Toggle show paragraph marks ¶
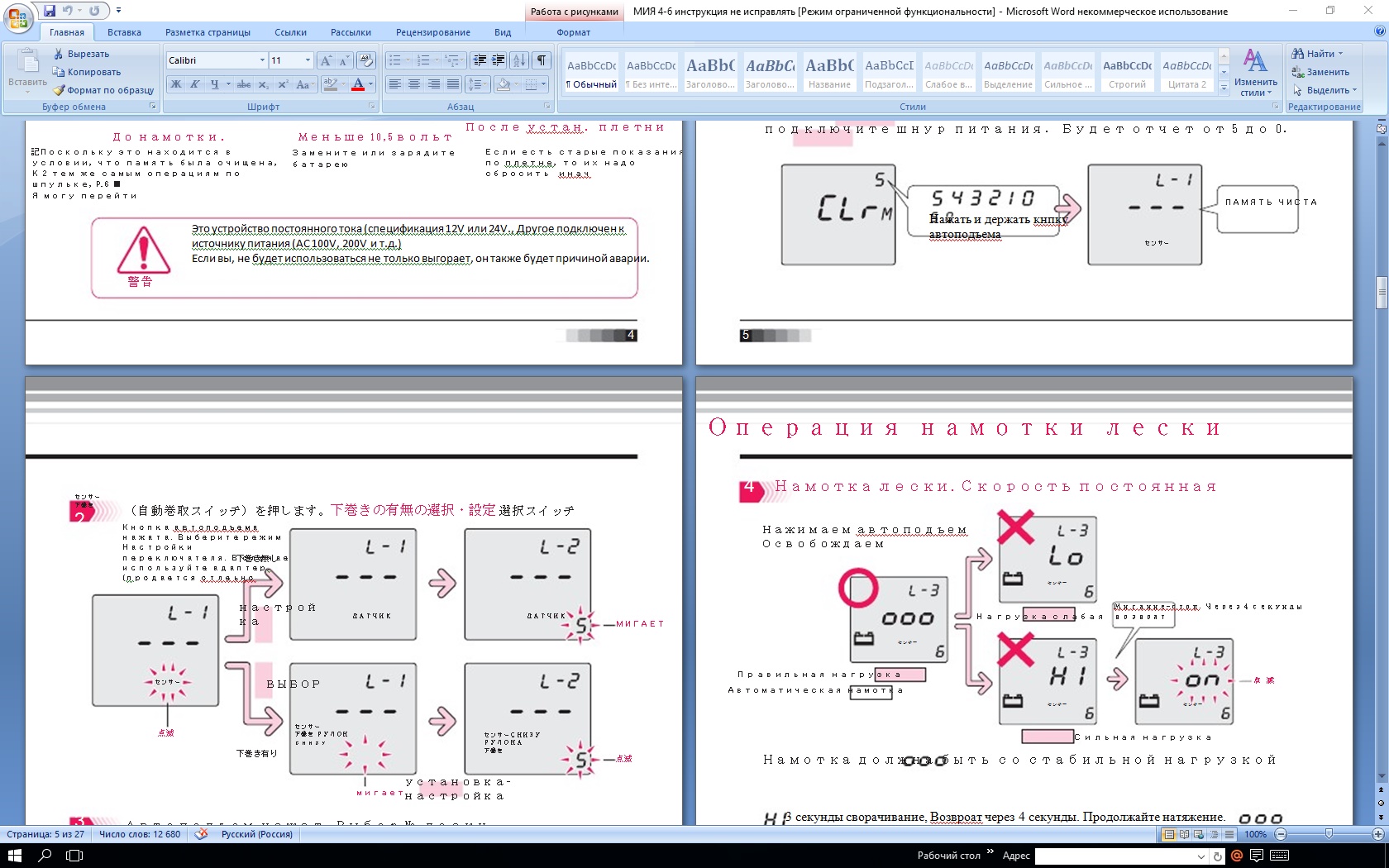Image resolution: width=1389 pixels, height=868 pixels. [x=542, y=60]
